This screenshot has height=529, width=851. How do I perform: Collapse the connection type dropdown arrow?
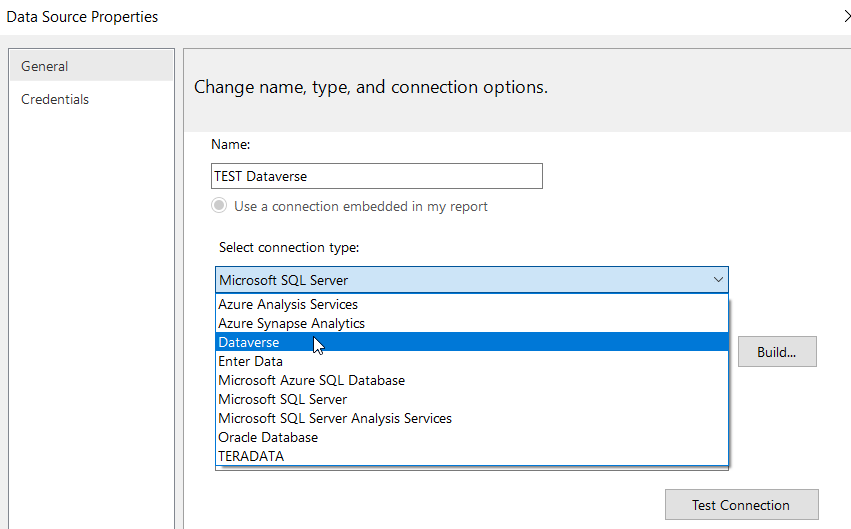[718, 280]
